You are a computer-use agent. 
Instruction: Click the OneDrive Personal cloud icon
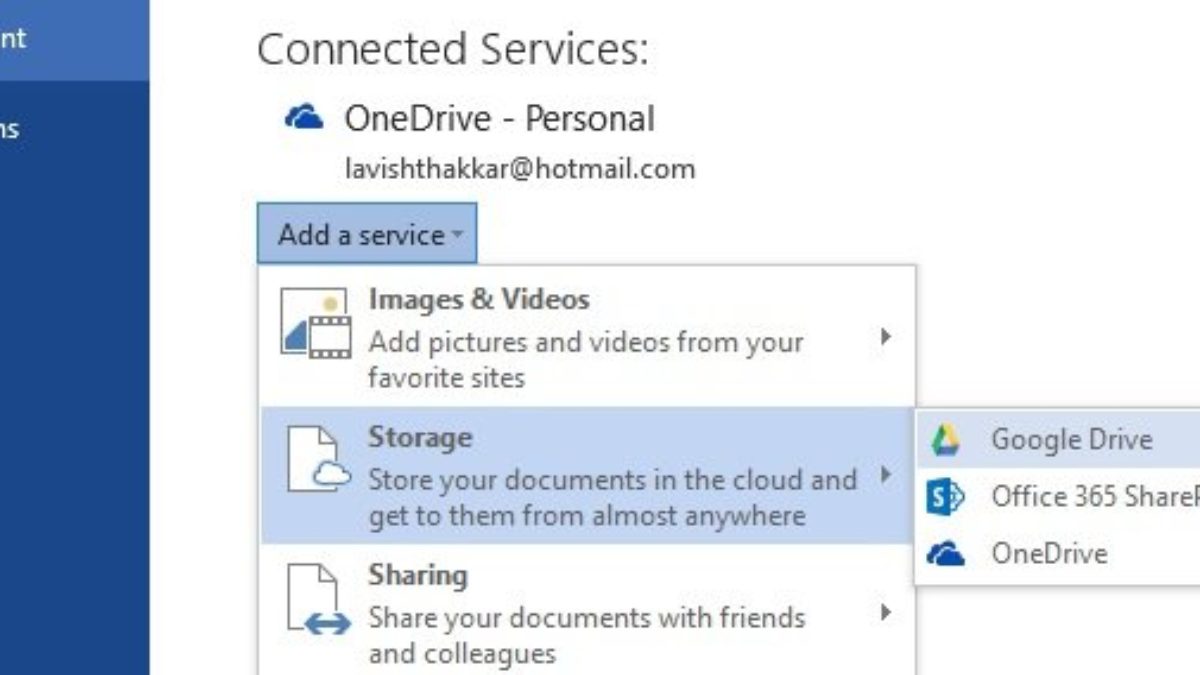pyautogui.click(x=304, y=119)
